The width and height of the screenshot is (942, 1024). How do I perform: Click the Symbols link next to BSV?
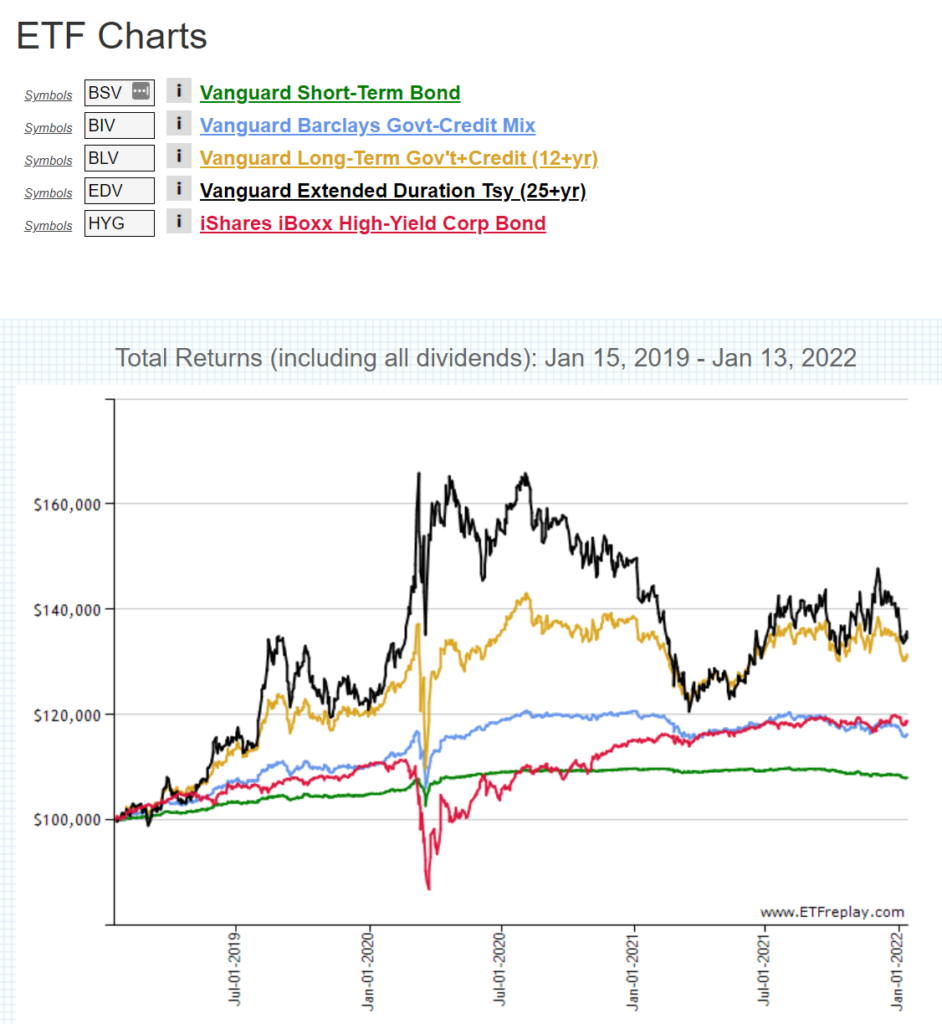[48, 95]
